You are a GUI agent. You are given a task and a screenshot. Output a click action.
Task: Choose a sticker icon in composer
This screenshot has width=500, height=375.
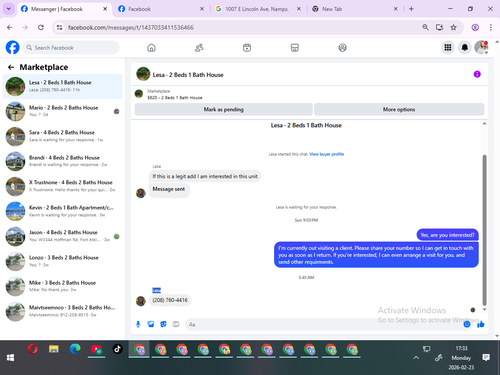(x=163, y=324)
